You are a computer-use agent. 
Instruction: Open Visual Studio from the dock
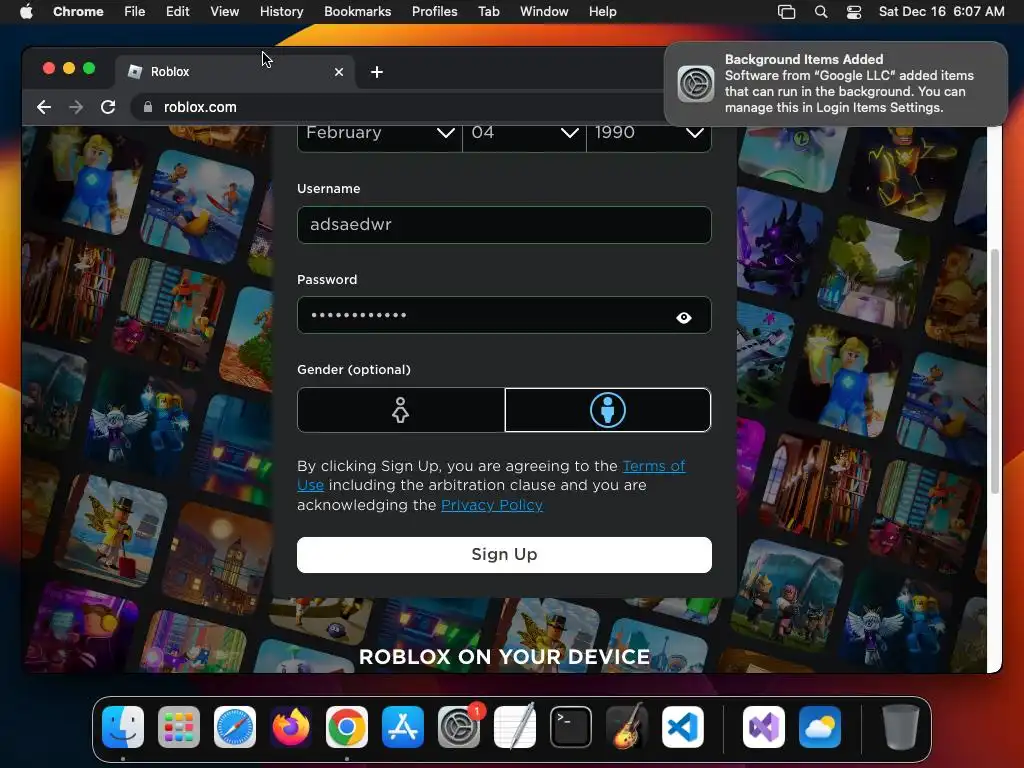coord(764,727)
